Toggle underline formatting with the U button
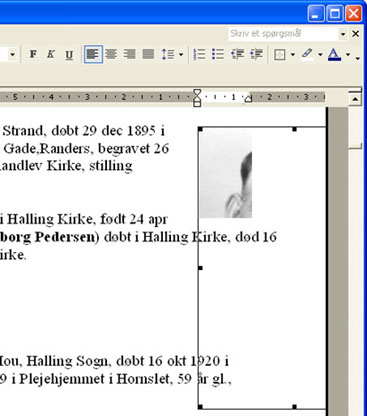Image resolution: width=367 pixels, height=416 pixels. coord(69,54)
